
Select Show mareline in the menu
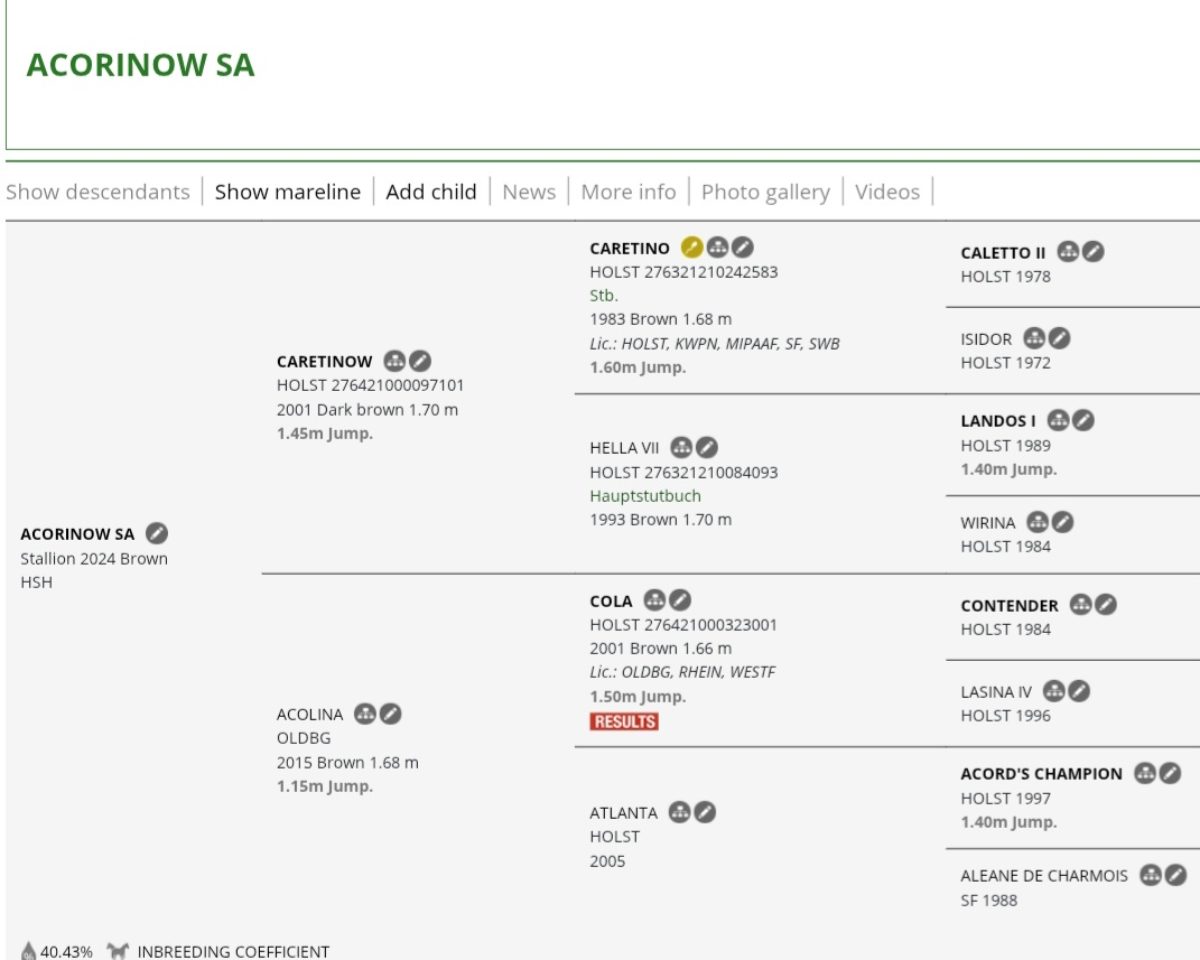point(287,192)
